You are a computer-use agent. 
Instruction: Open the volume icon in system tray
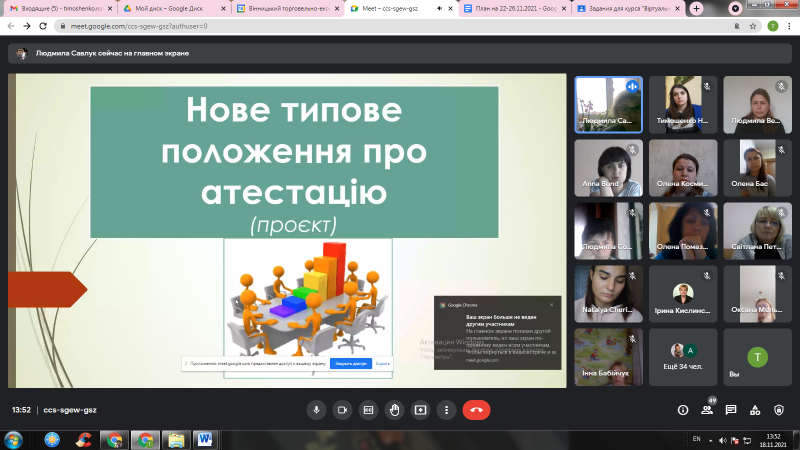[722, 440]
